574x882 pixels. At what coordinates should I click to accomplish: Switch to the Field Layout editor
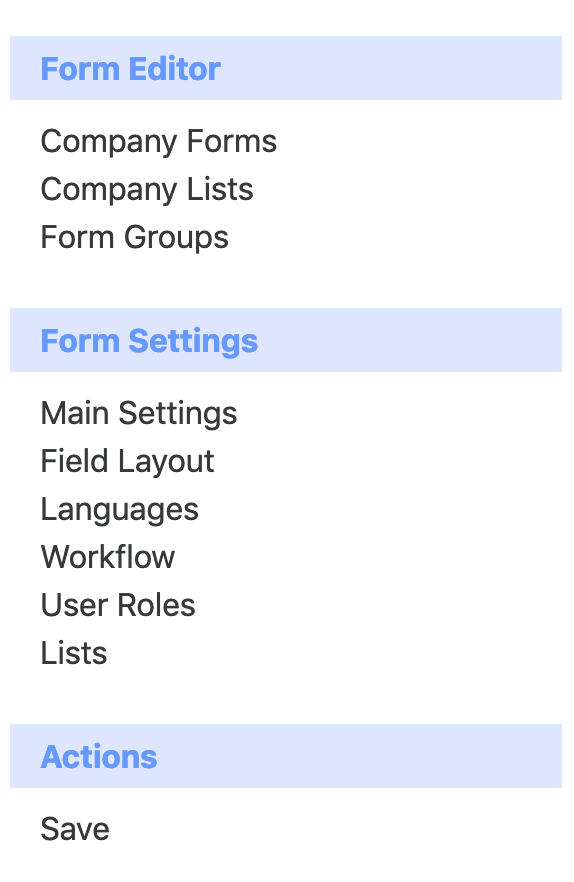click(x=127, y=461)
